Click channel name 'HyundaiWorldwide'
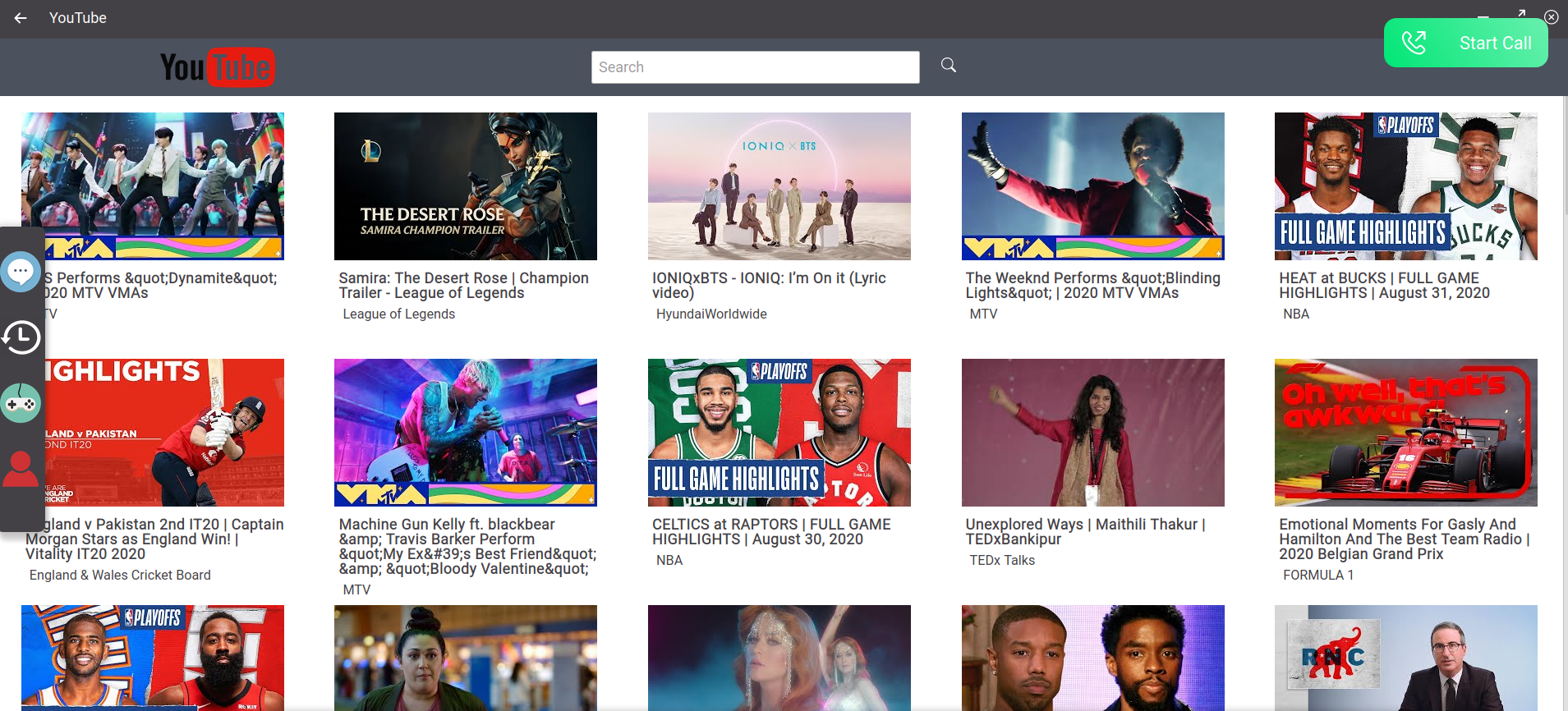This screenshot has width=1568, height=711. point(711,314)
